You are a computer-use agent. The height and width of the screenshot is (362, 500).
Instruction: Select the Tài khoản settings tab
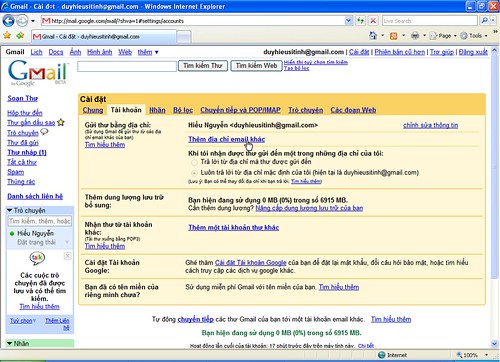point(126,110)
